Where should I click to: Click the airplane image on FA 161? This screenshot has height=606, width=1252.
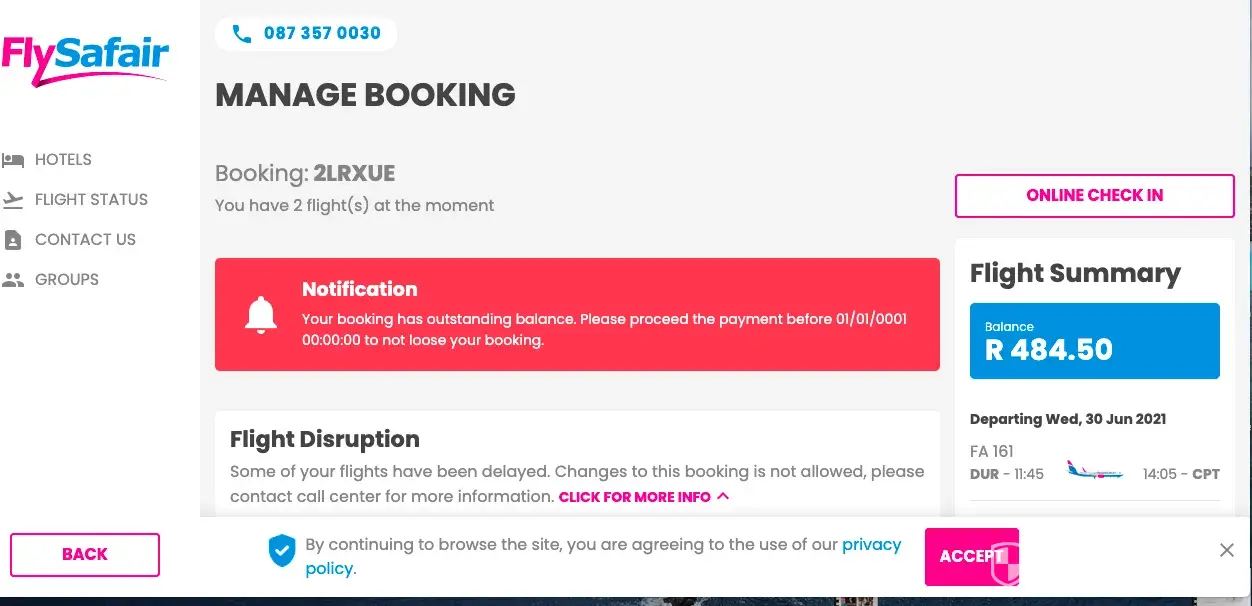coord(1094,472)
